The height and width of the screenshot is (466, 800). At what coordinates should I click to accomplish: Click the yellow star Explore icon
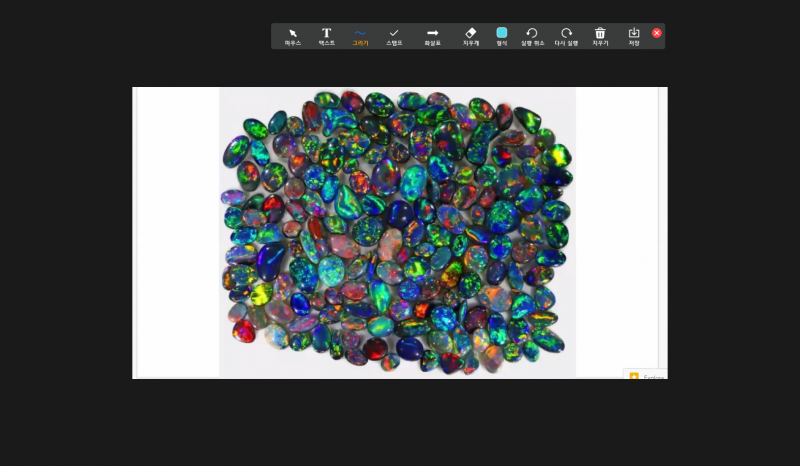point(634,376)
